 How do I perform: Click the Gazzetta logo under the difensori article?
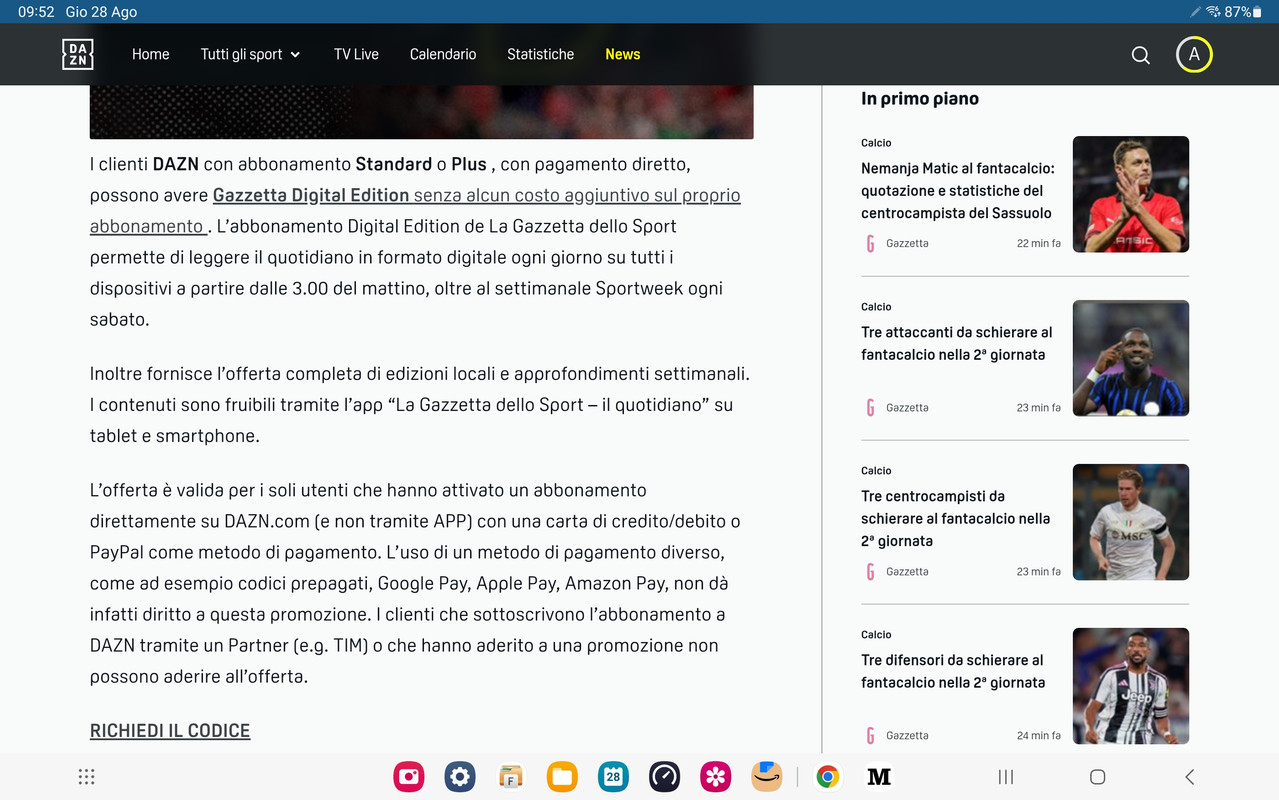pyautogui.click(x=870, y=735)
